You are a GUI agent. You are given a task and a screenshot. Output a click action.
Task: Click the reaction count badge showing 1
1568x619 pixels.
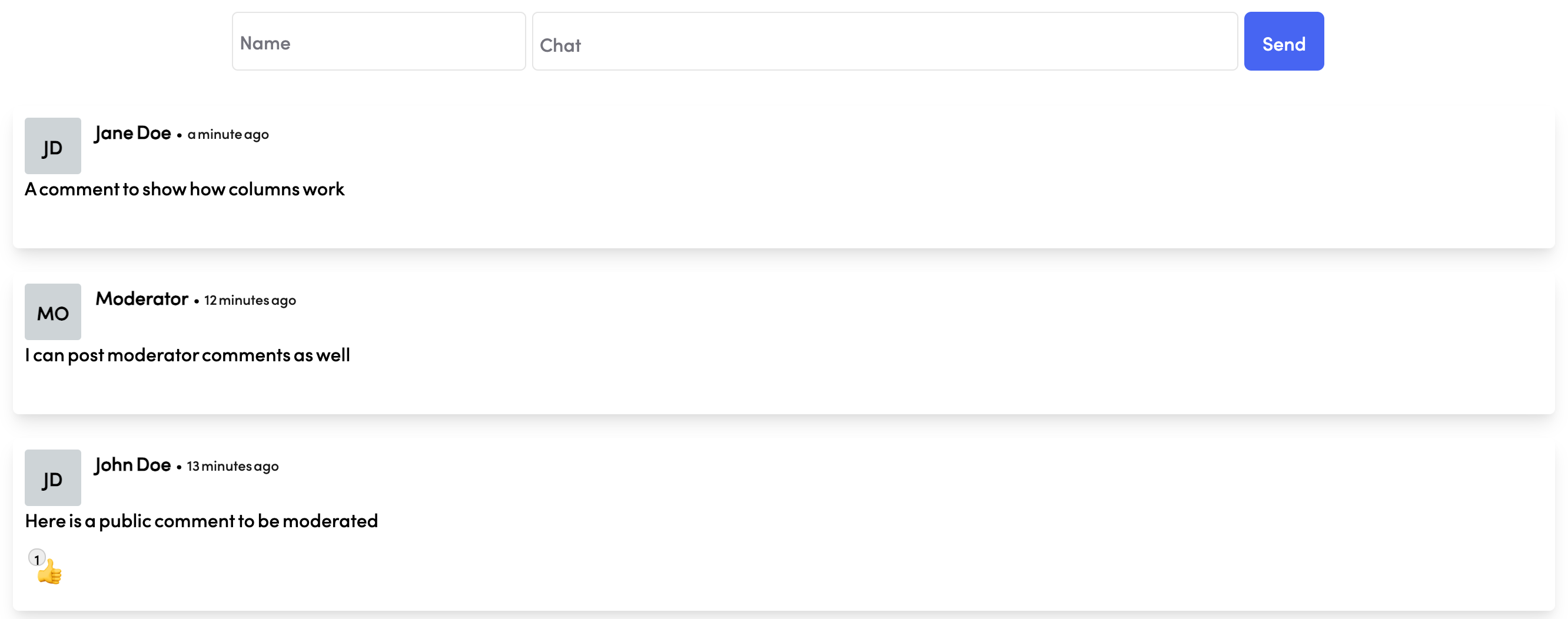coord(37,558)
